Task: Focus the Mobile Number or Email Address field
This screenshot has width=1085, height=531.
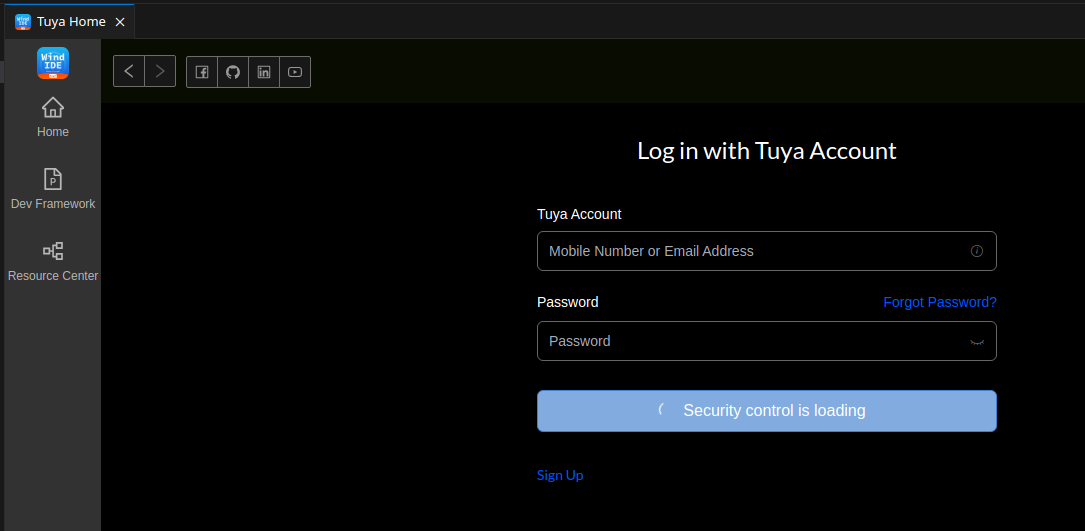Action: (x=767, y=251)
